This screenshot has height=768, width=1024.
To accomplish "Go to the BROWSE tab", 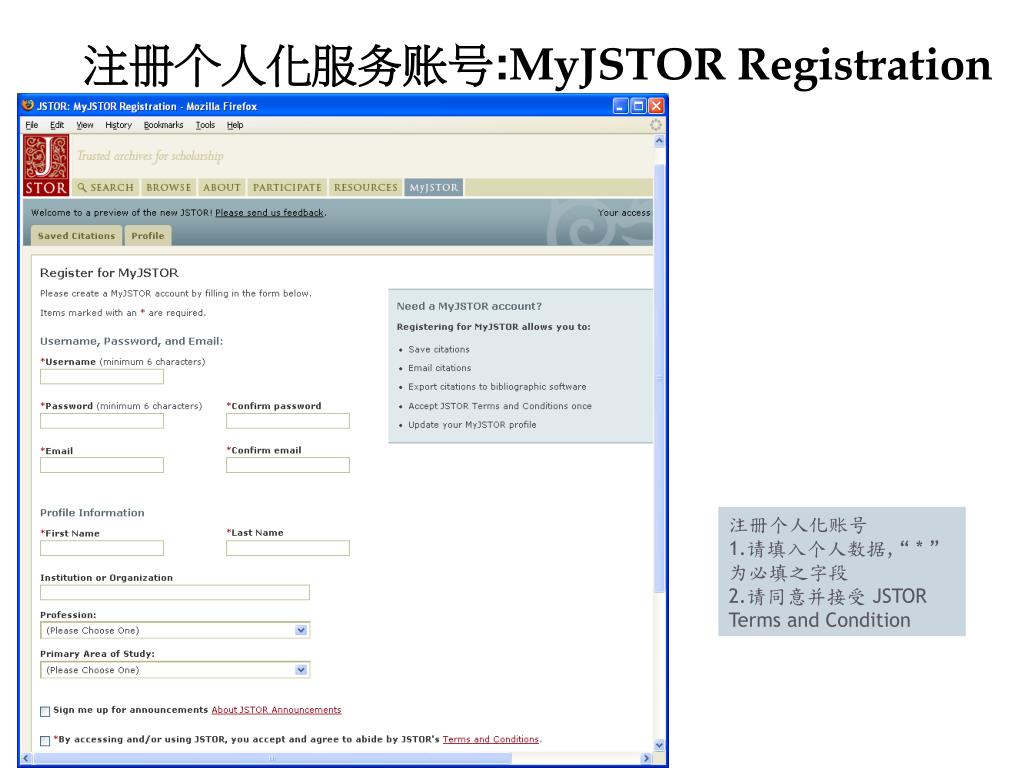I will 168,187.
